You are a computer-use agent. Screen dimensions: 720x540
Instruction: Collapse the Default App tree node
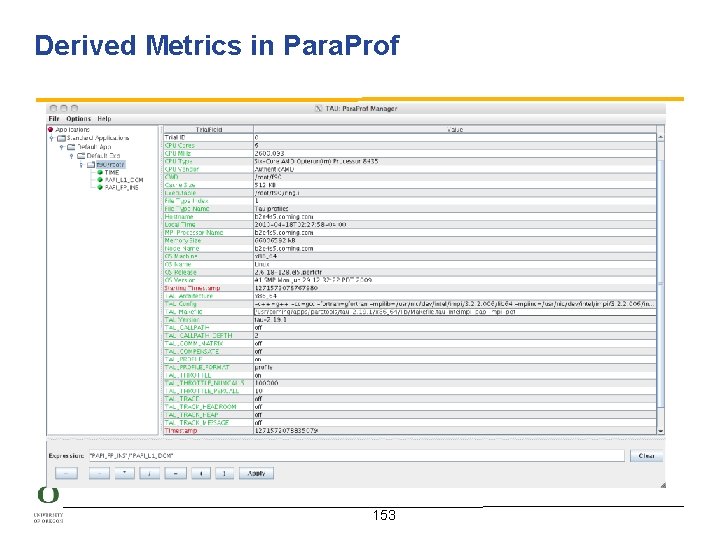tap(61, 147)
